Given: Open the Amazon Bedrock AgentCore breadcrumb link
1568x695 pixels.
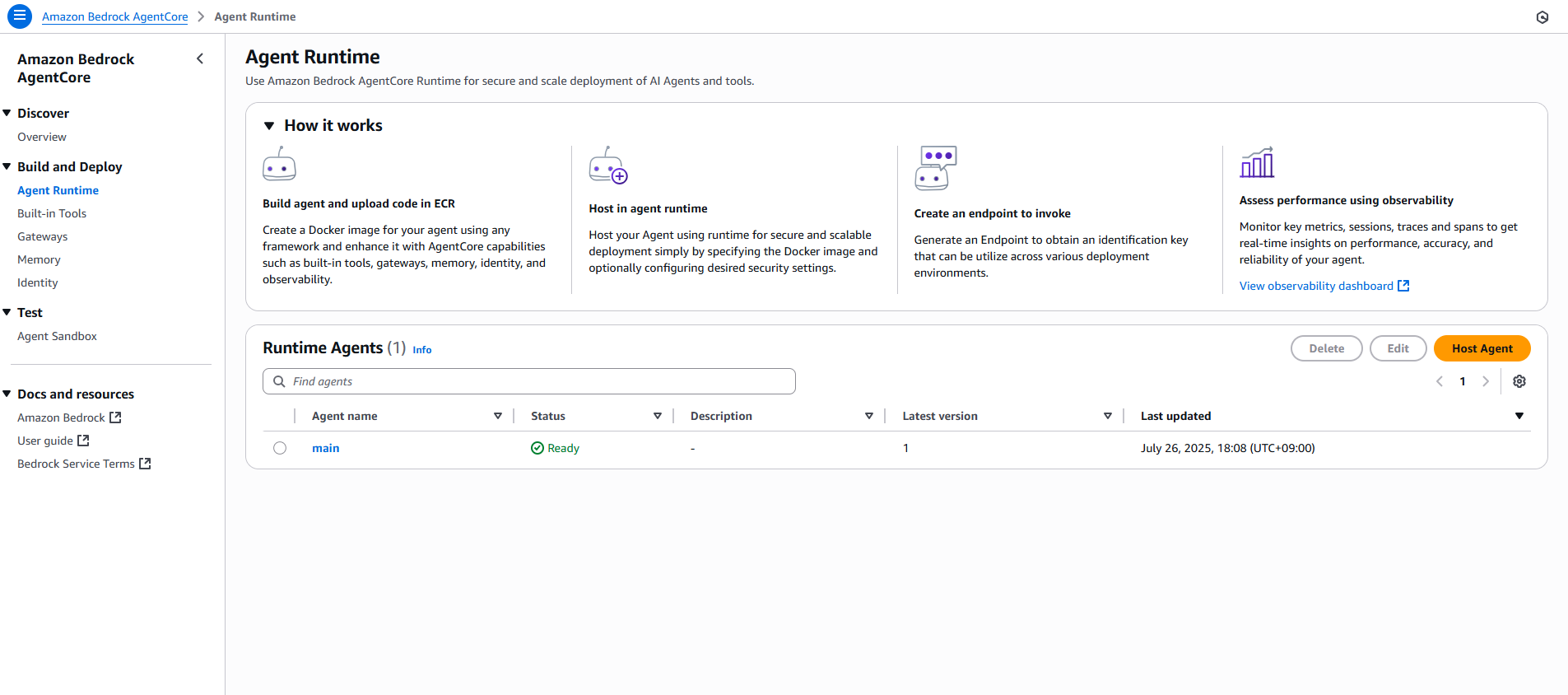Looking at the screenshot, I should (114, 16).
